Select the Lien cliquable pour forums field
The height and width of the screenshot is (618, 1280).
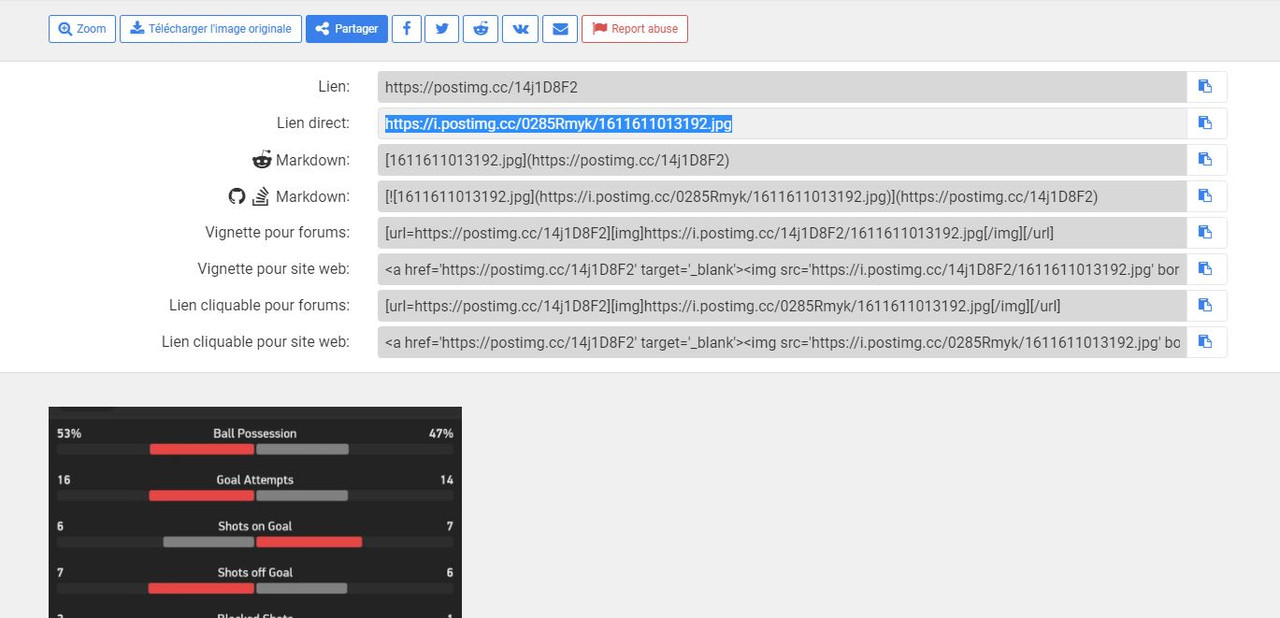pos(782,306)
